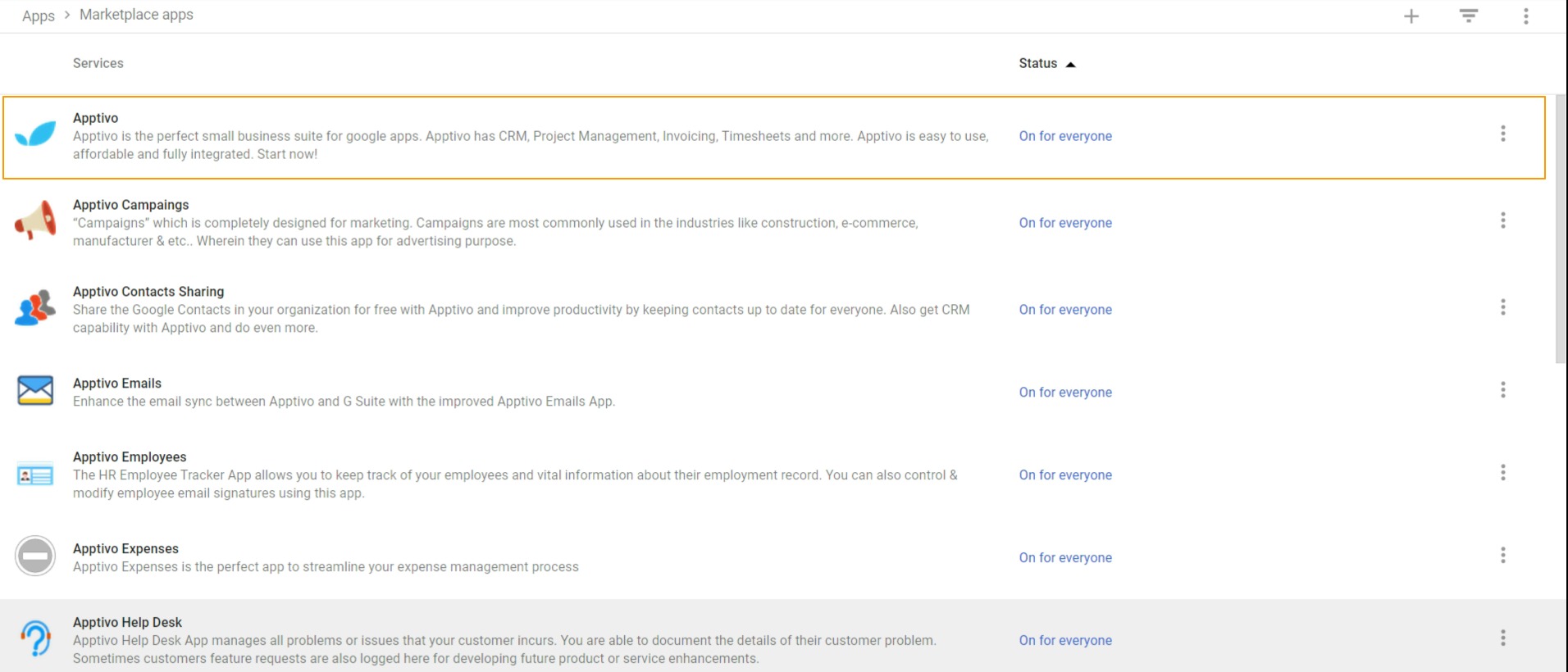
Task: Open the Apptivo Contacts Sharing app name
Action: [148, 292]
